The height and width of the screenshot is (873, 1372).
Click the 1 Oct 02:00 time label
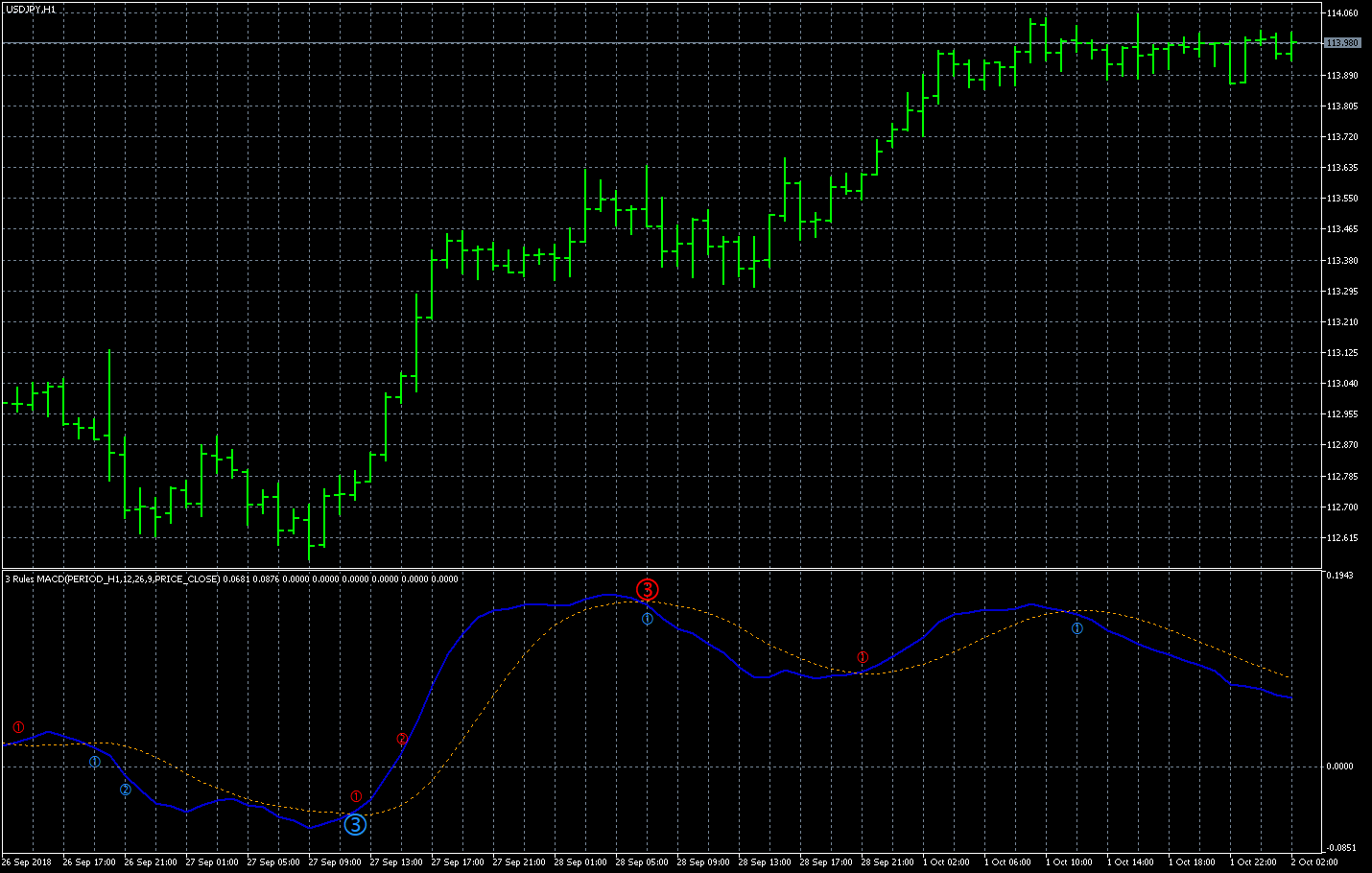[949, 862]
